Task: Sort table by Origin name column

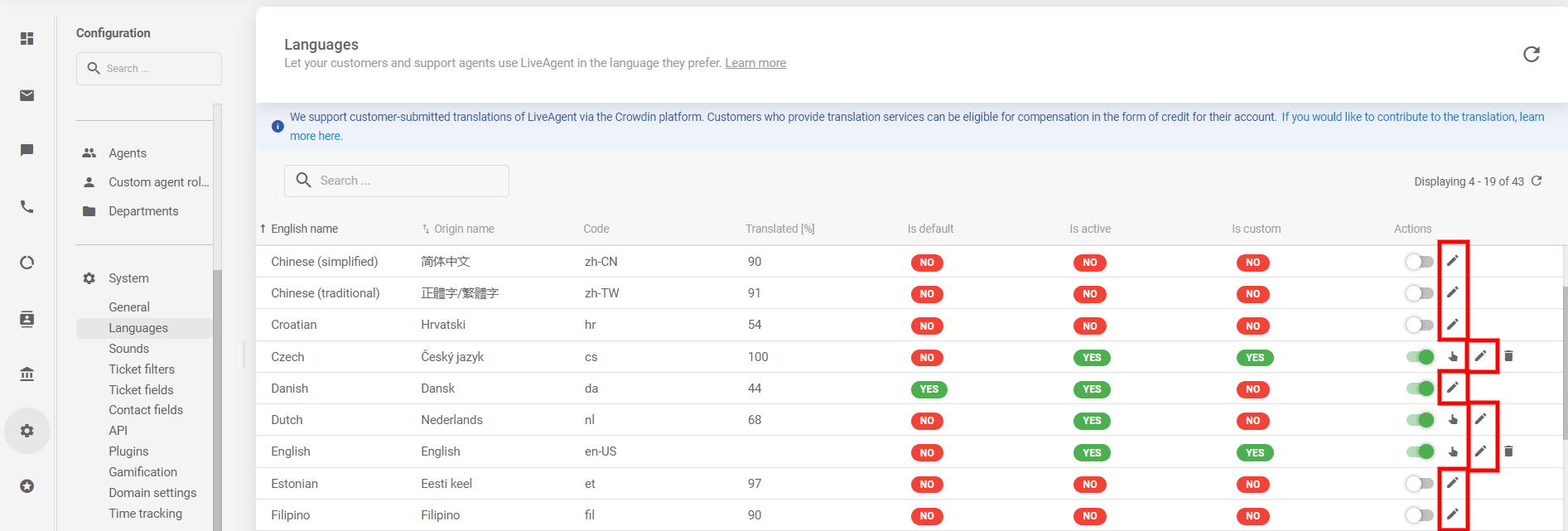Action: 464,229
